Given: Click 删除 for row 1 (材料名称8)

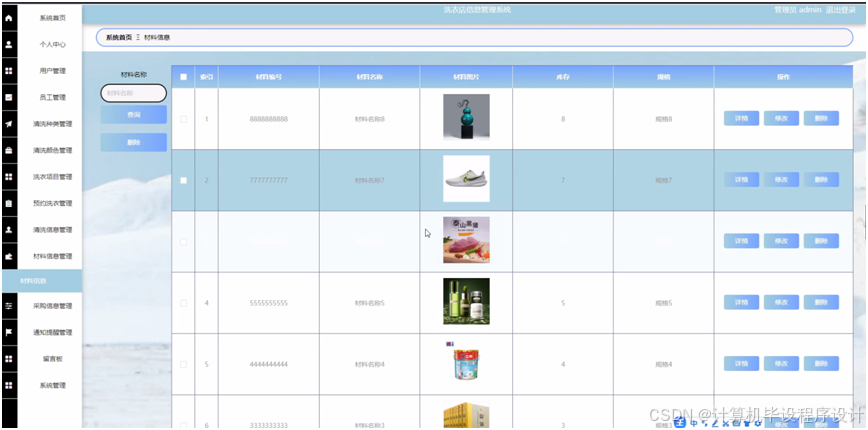Looking at the screenshot, I should click(821, 118).
